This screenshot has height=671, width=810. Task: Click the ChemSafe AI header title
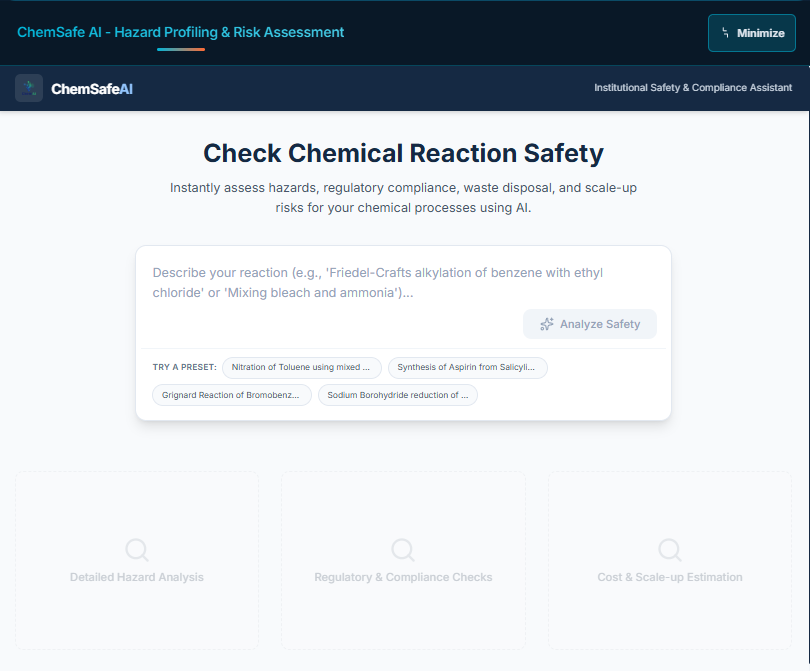pos(179,32)
